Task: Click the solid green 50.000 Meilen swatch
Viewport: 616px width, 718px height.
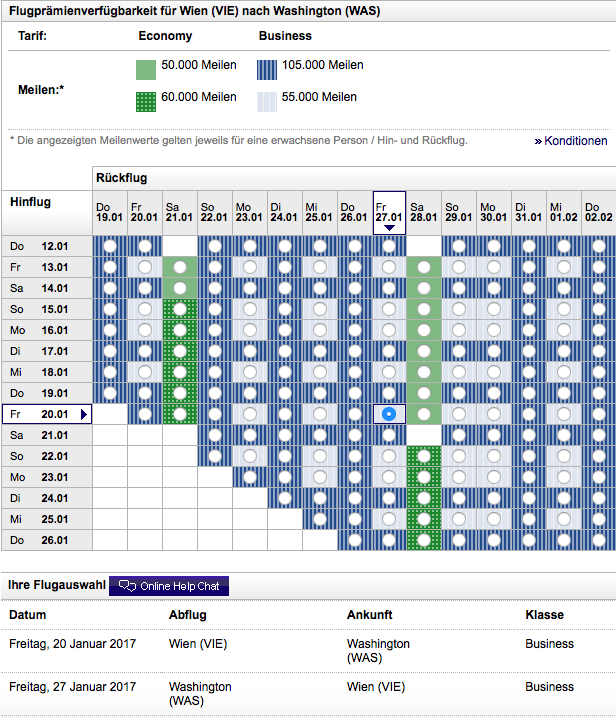Action: (x=146, y=68)
